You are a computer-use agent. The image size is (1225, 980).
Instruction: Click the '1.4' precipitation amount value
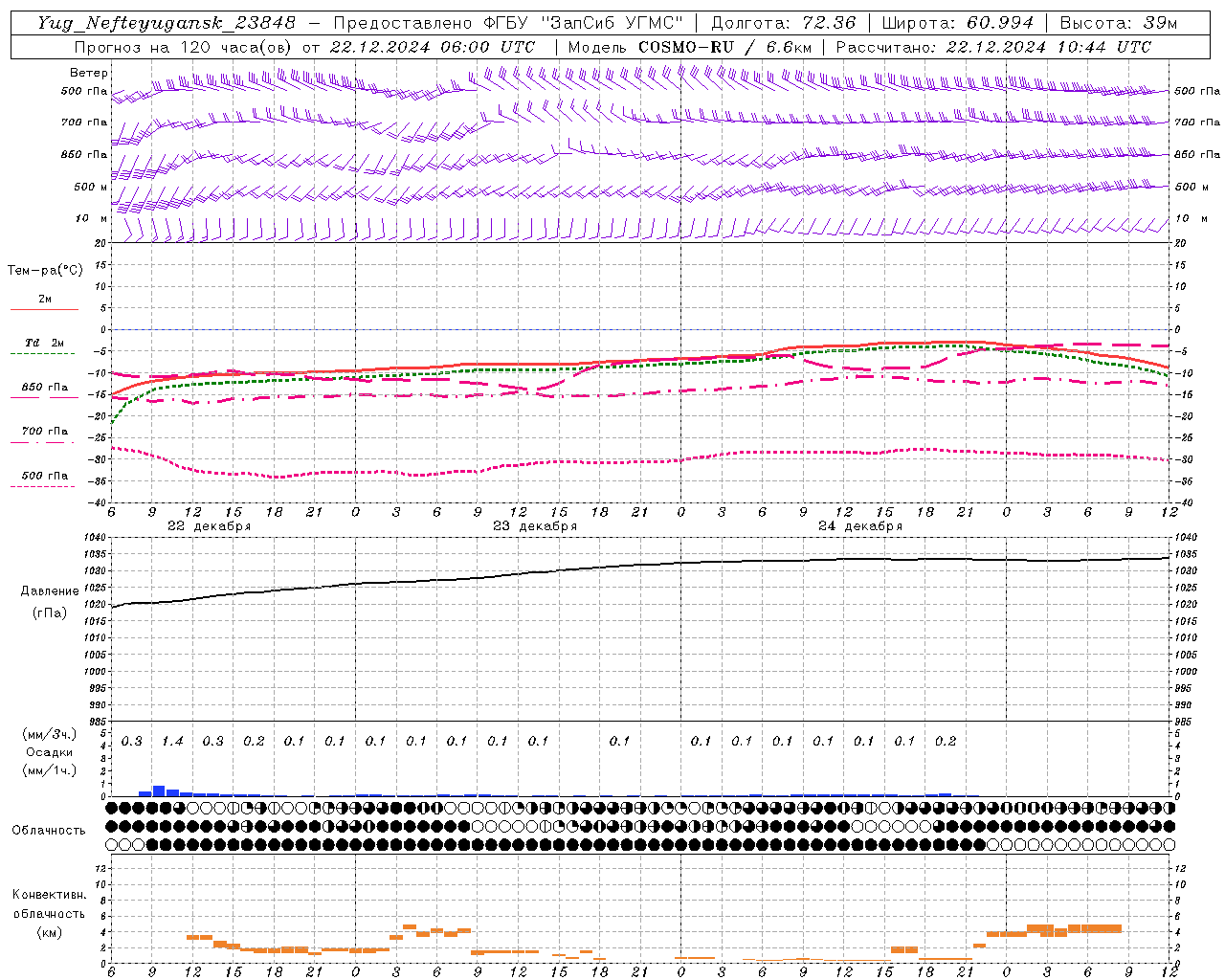click(x=172, y=742)
